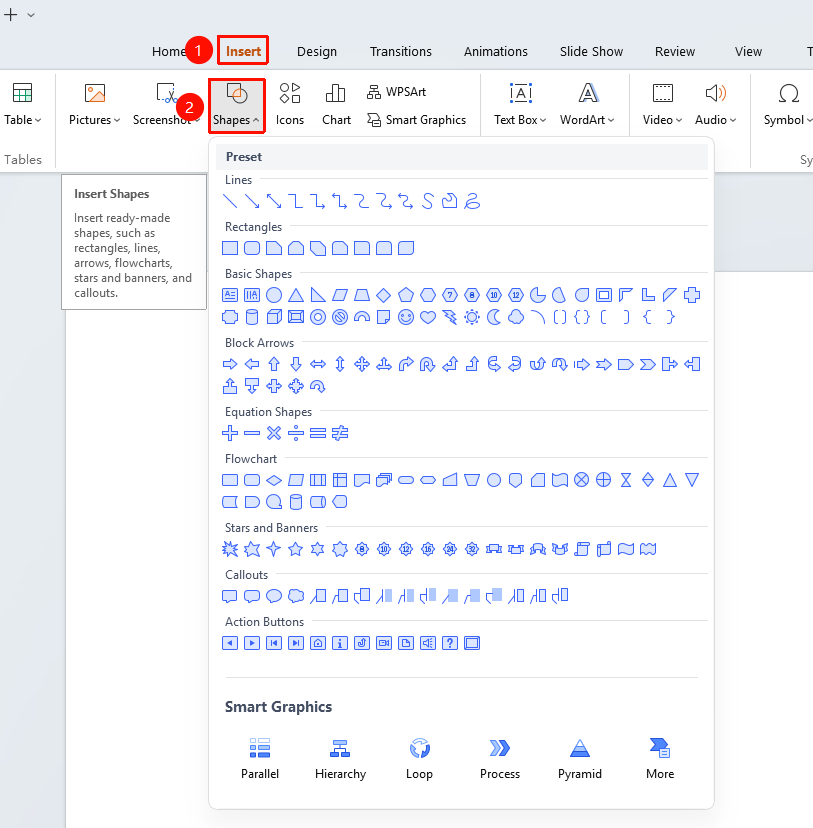This screenshot has width=813, height=828.
Task: Pick the straight line shape
Action: (x=230, y=201)
